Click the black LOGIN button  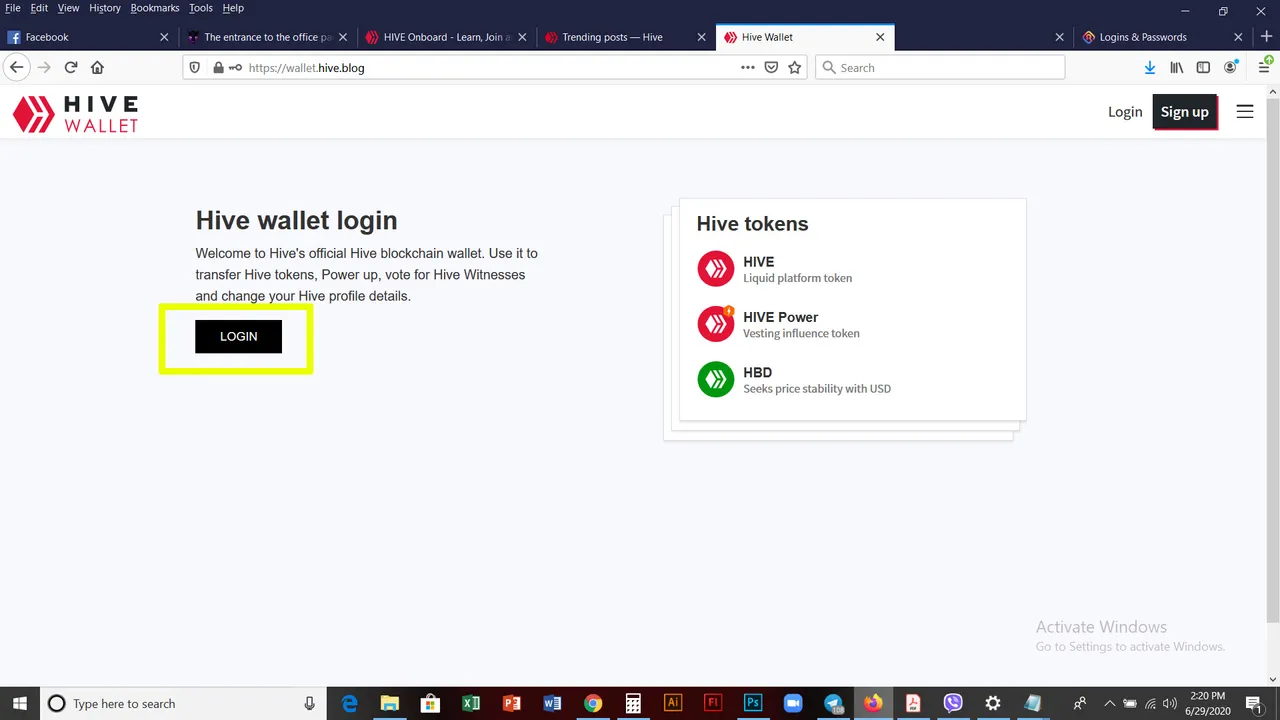pyautogui.click(x=238, y=336)
